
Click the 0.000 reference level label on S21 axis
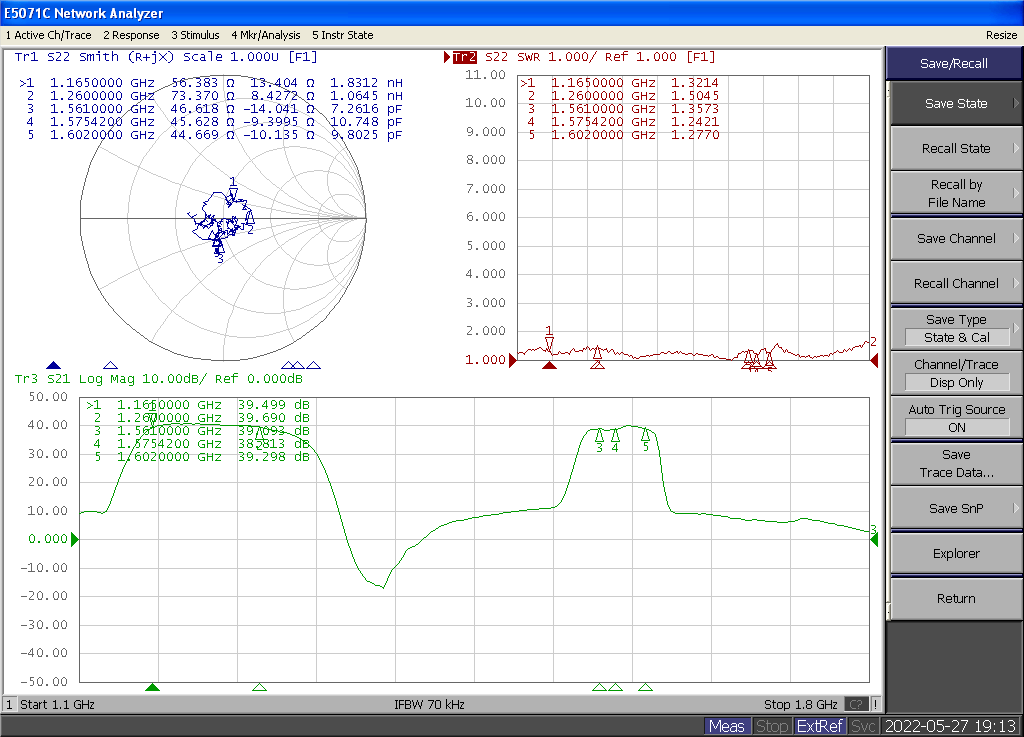48,539
